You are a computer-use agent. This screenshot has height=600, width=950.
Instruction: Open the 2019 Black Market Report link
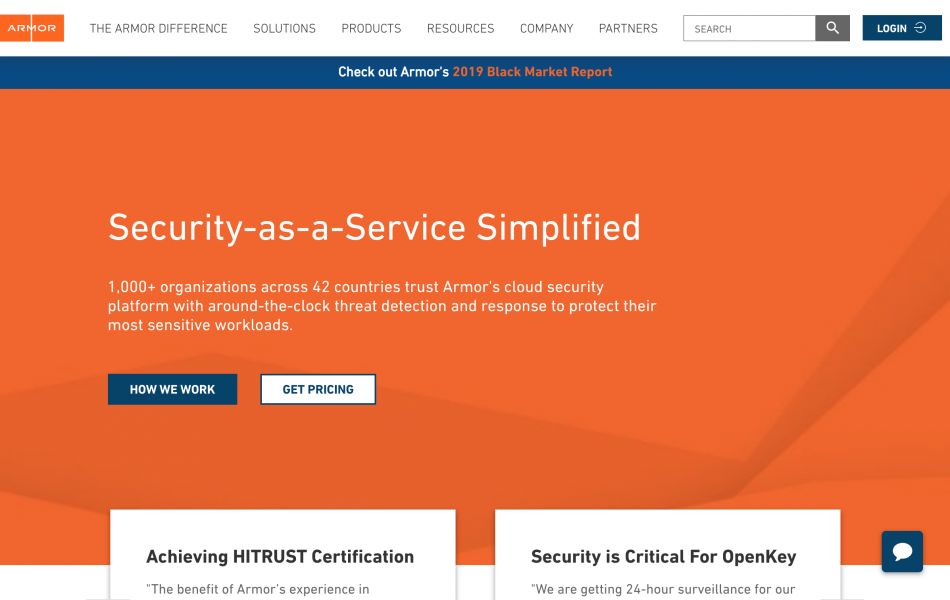(x=533, y=72)
